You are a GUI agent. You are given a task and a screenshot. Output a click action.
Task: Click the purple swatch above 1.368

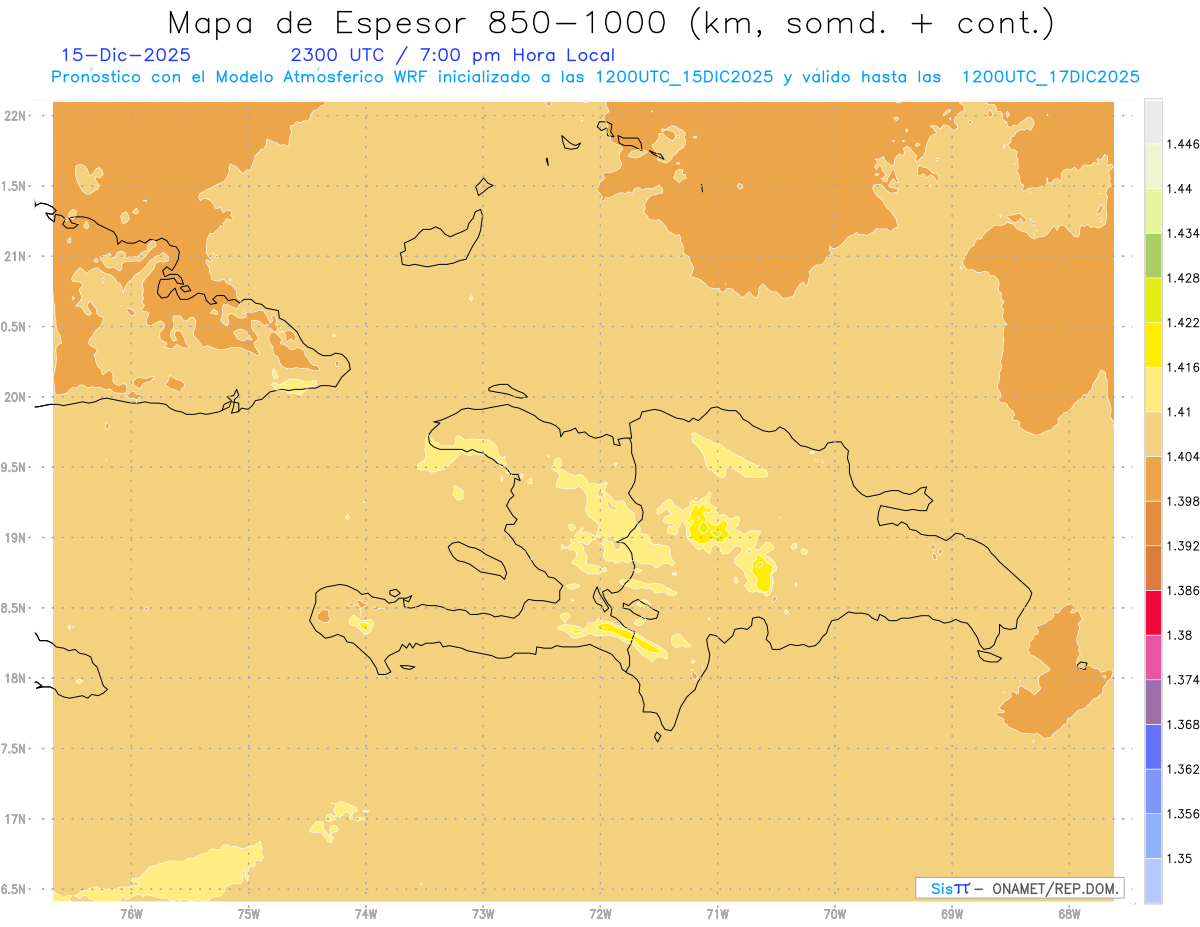point(1153,701)
